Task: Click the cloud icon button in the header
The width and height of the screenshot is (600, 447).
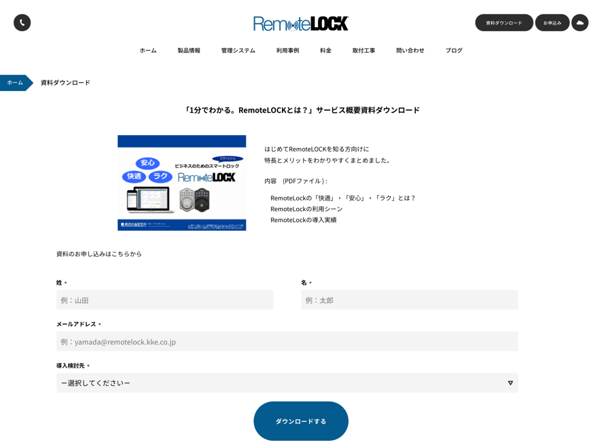Action: tap(580, 22)
